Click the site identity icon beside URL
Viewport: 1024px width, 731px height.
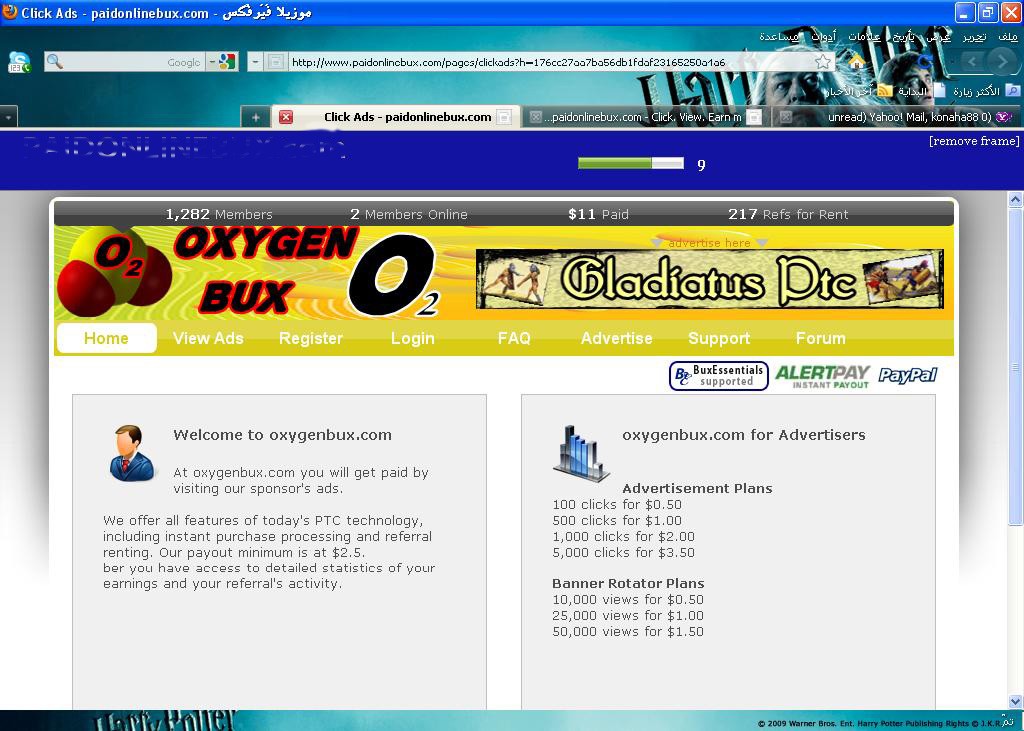pos(276,62)
